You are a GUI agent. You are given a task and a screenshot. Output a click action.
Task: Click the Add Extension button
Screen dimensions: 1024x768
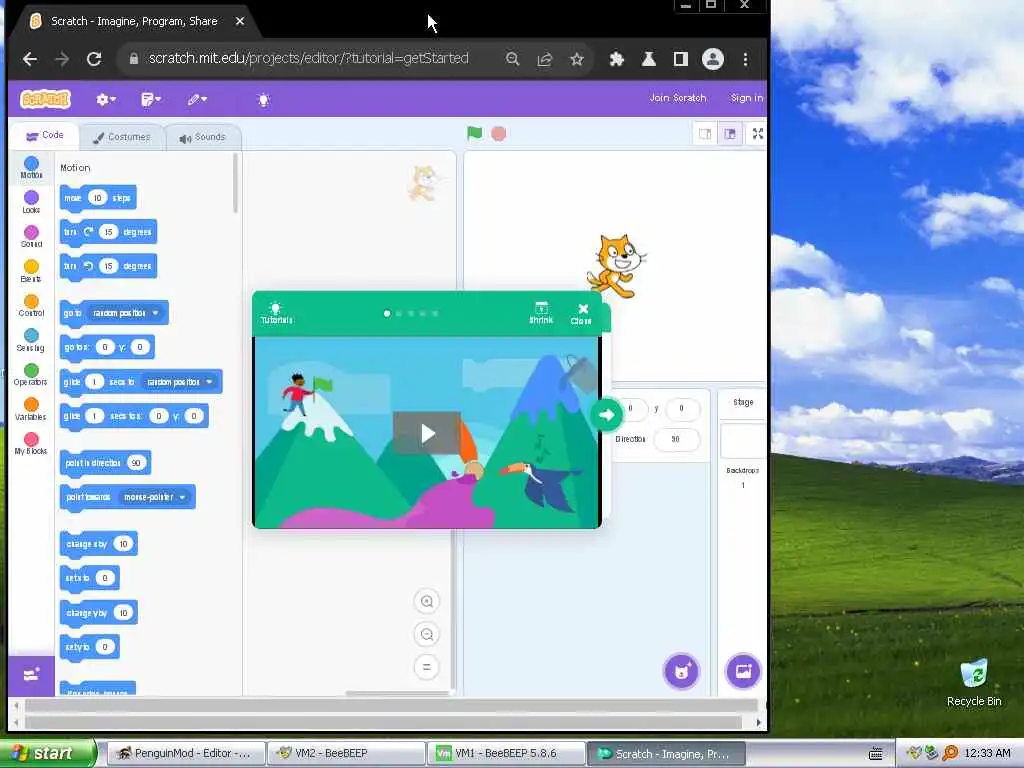point(31,675)
